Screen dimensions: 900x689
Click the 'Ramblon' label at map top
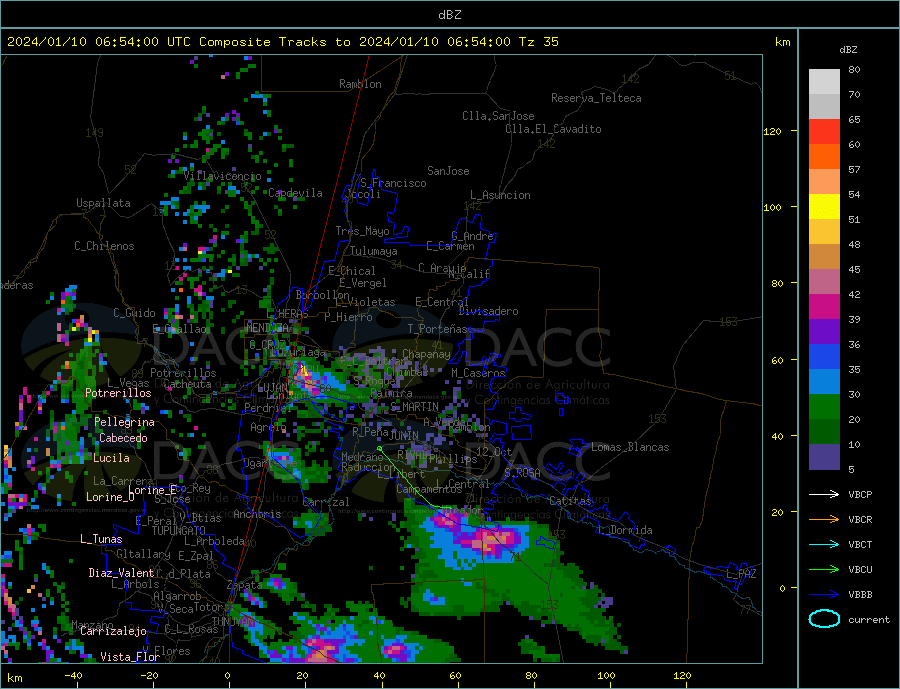360,84
